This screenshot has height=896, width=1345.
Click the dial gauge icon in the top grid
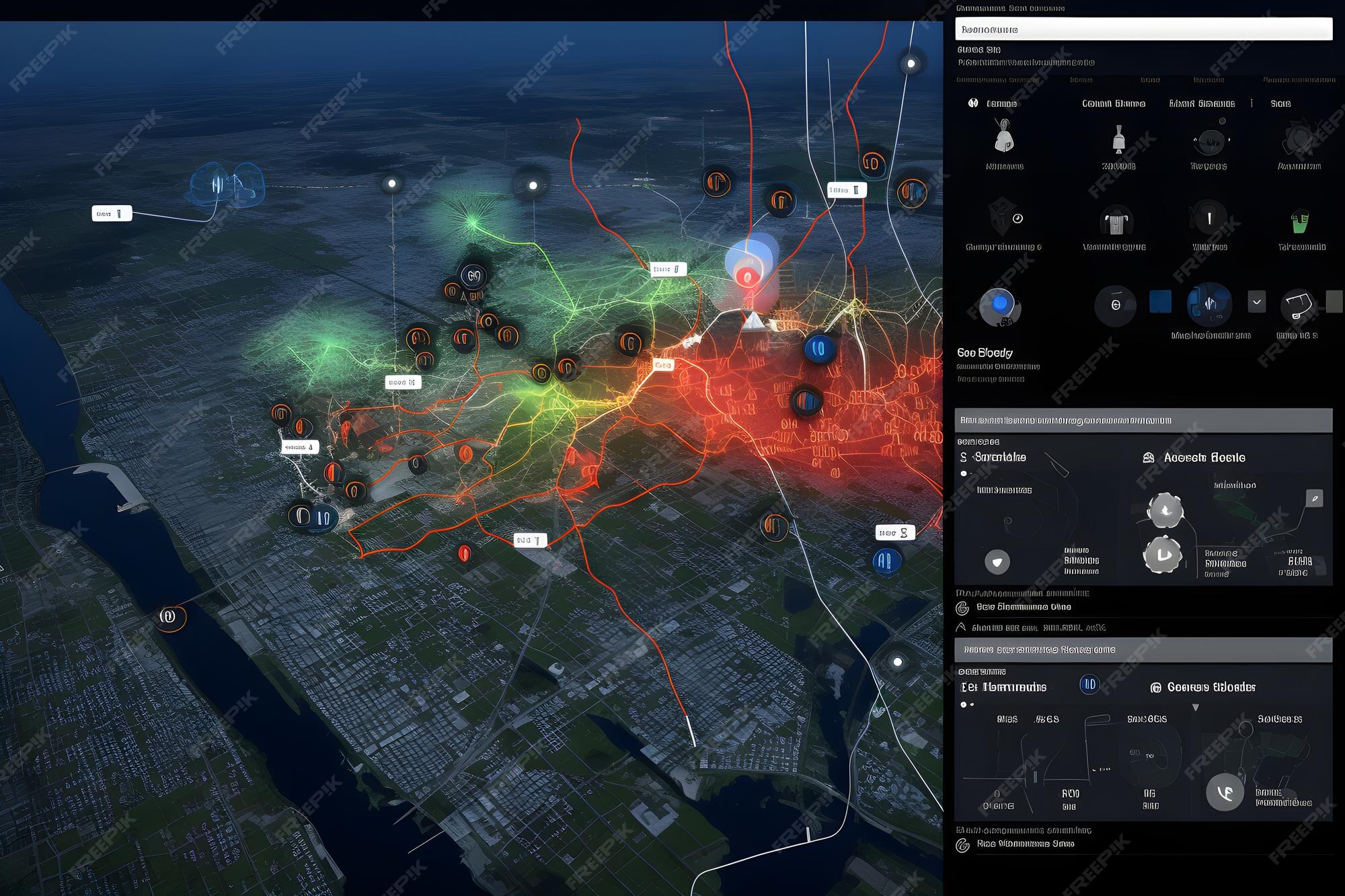click(x=1210, y=141)
